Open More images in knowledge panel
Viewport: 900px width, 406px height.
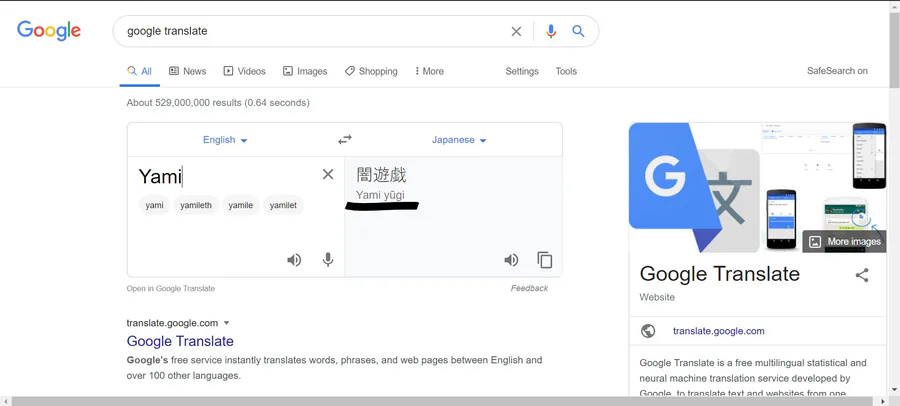pyautogui.click(x=844, y=241)
